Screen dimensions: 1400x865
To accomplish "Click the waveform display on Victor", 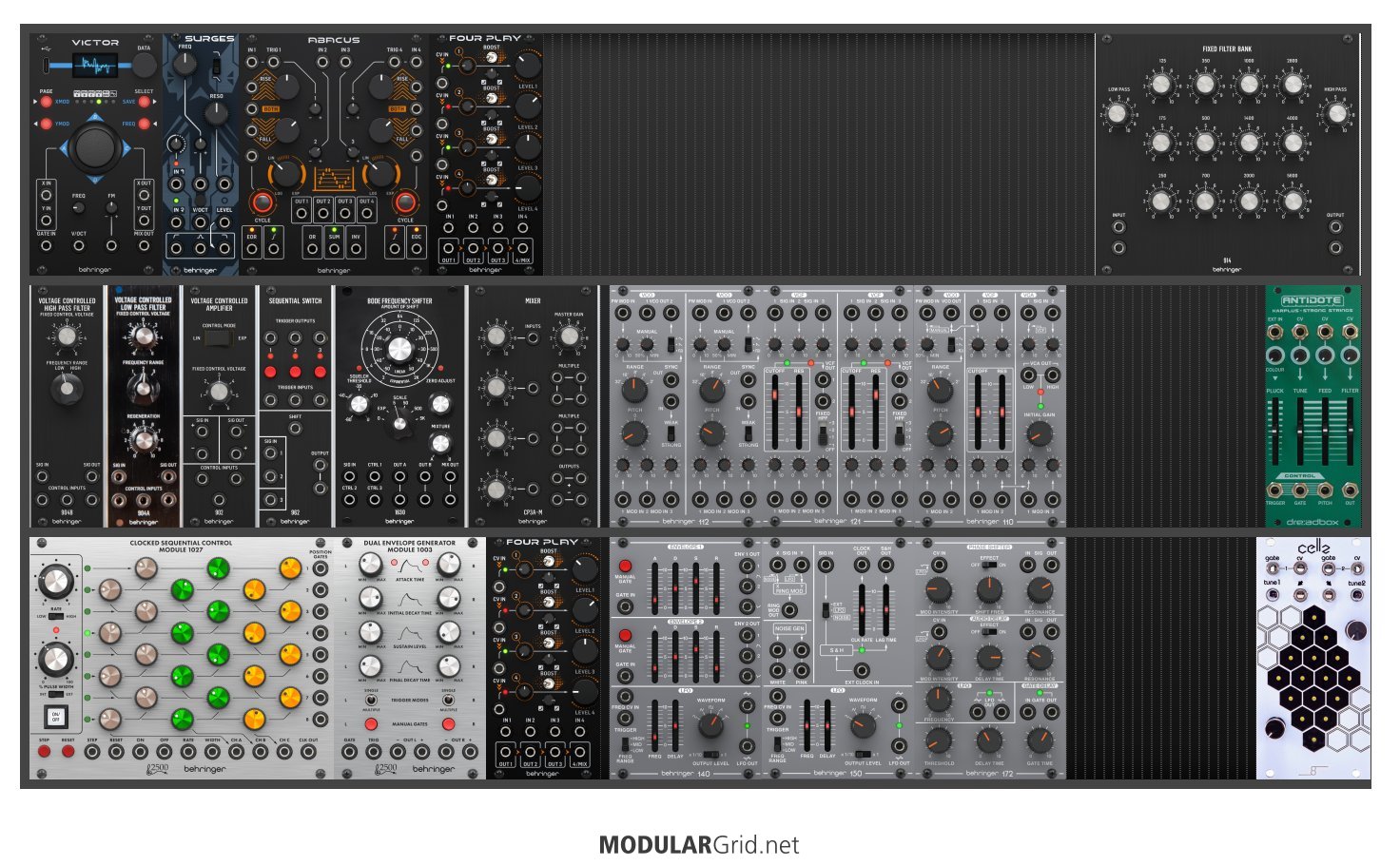I will (97, 65).
